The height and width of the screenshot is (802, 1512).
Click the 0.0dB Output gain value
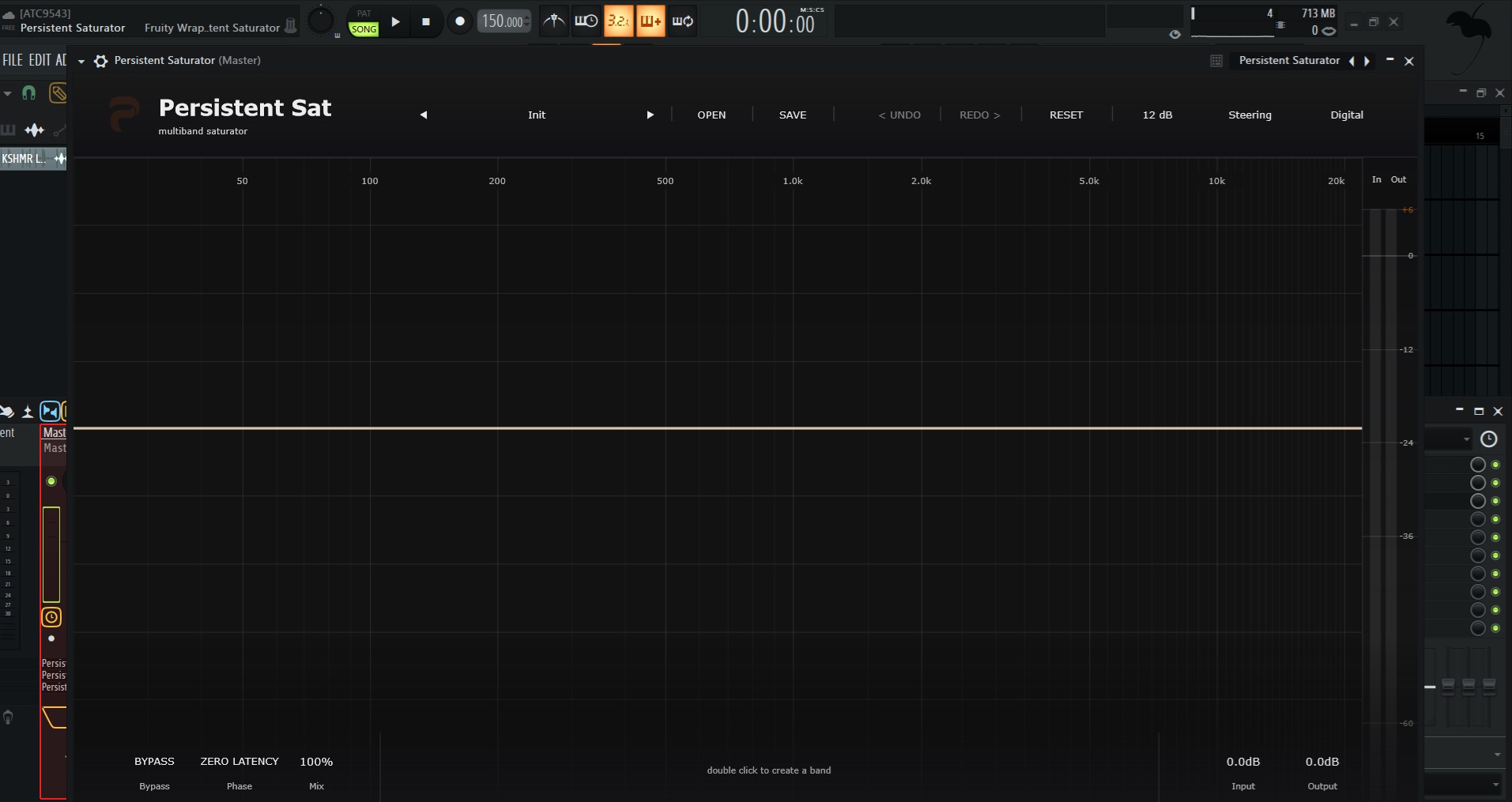[x=1322, y=762]
